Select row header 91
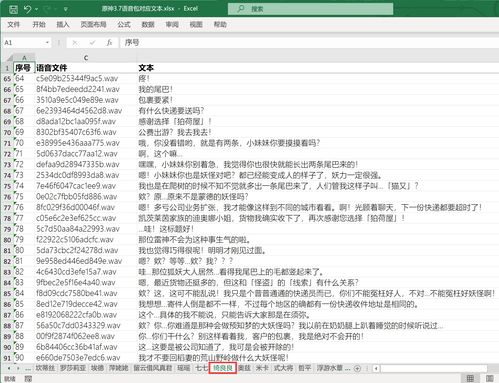The height and width of the screenshot is (383, 499). 7,358
